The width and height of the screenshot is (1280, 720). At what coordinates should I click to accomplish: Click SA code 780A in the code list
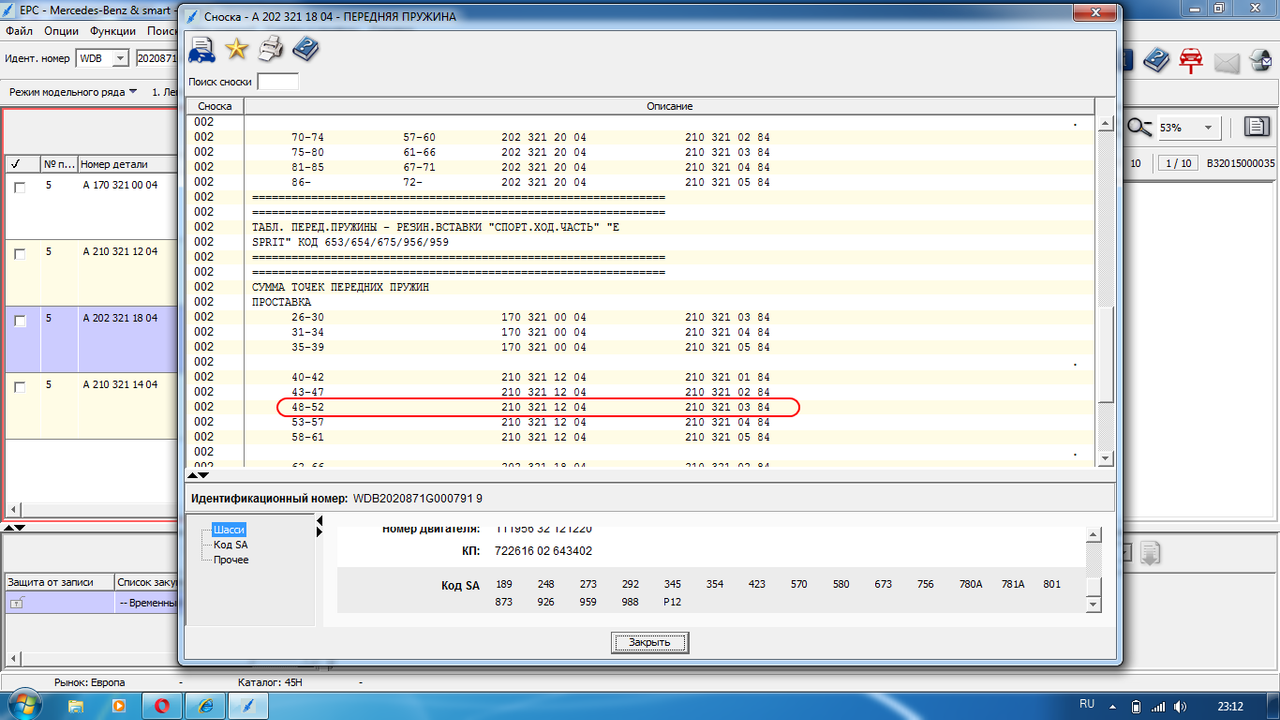[971, 584]
